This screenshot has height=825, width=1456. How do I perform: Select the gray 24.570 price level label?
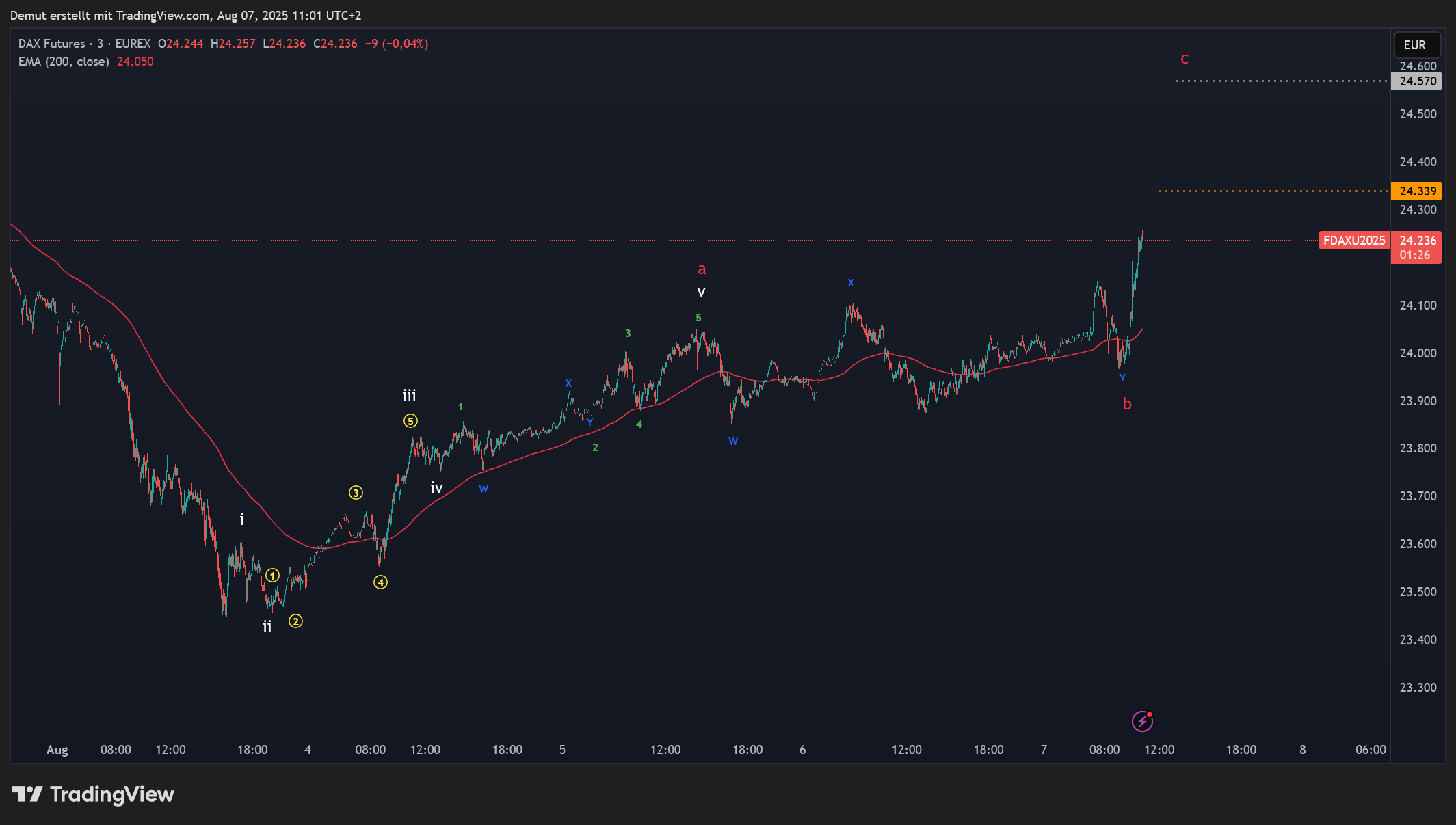(x=1417, y=81)
